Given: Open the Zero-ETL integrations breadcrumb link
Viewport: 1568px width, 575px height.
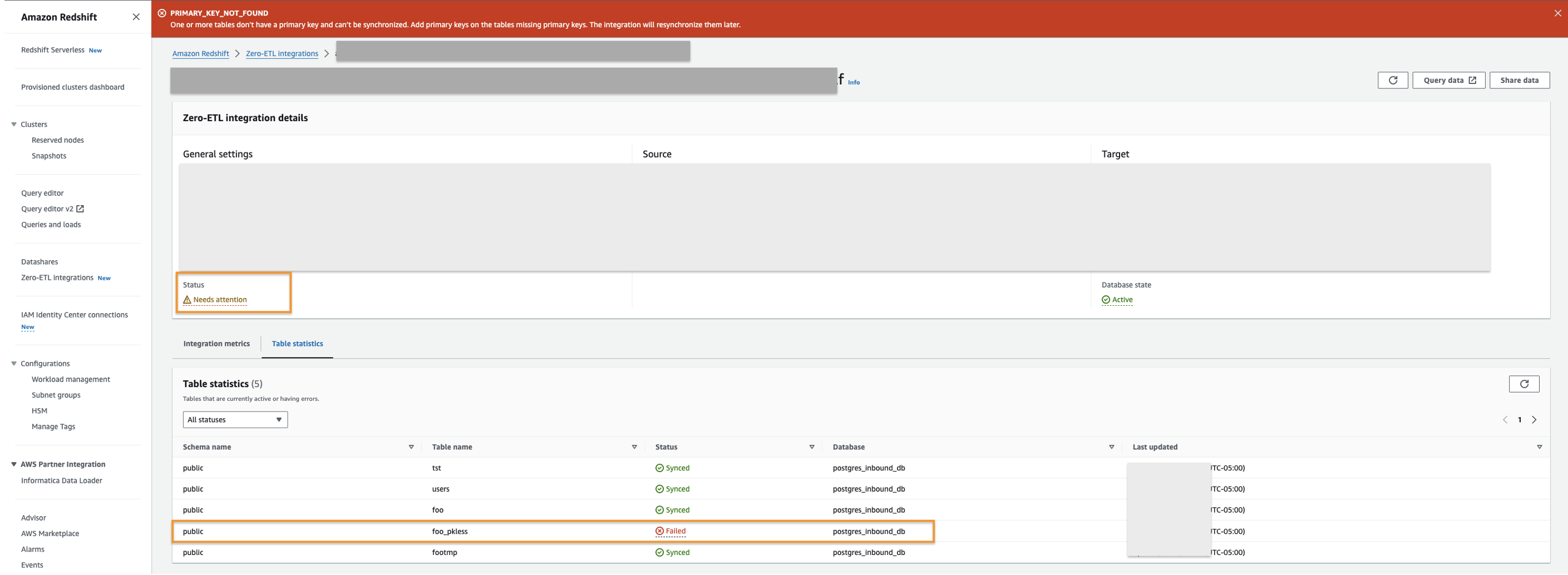Looking at the screenshot, I should (x=282, y=53).
